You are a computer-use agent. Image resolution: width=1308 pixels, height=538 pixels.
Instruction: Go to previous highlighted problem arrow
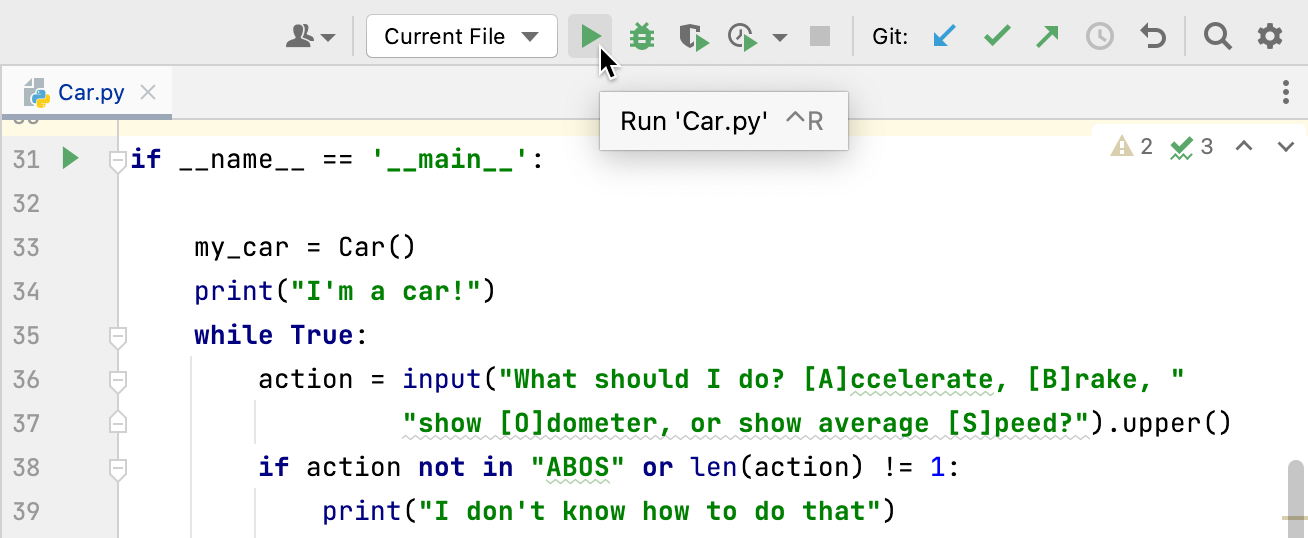[1244, 147]
